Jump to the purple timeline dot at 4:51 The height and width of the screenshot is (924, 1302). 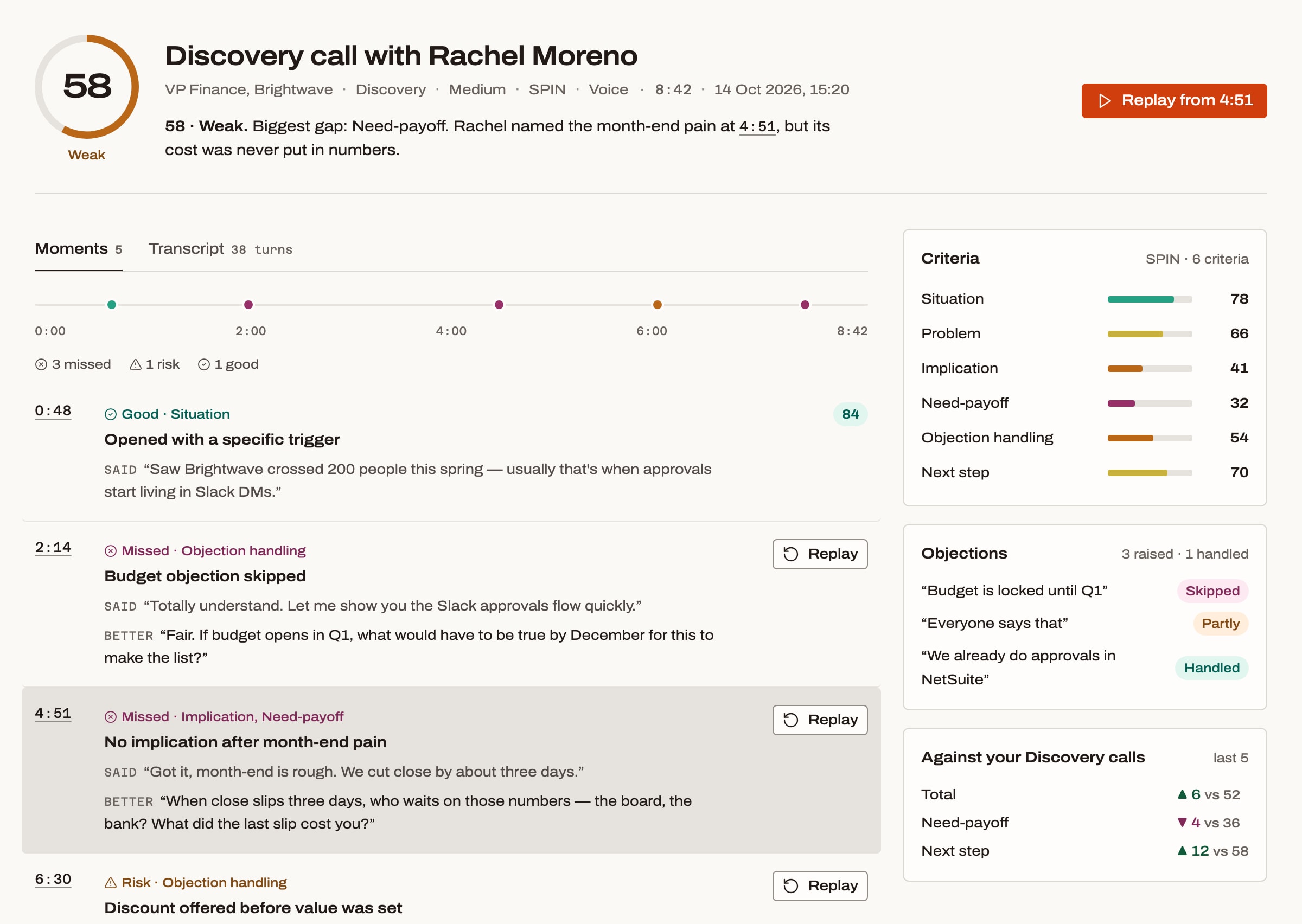499,305
